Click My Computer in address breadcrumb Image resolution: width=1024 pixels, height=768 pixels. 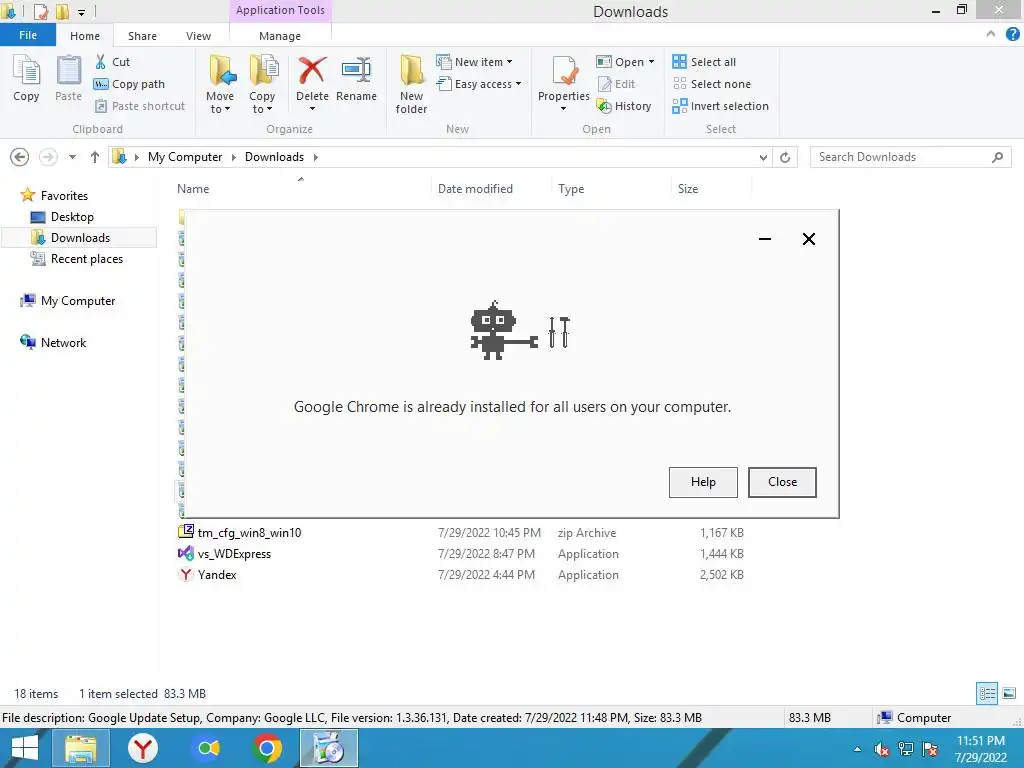[185, 157]
